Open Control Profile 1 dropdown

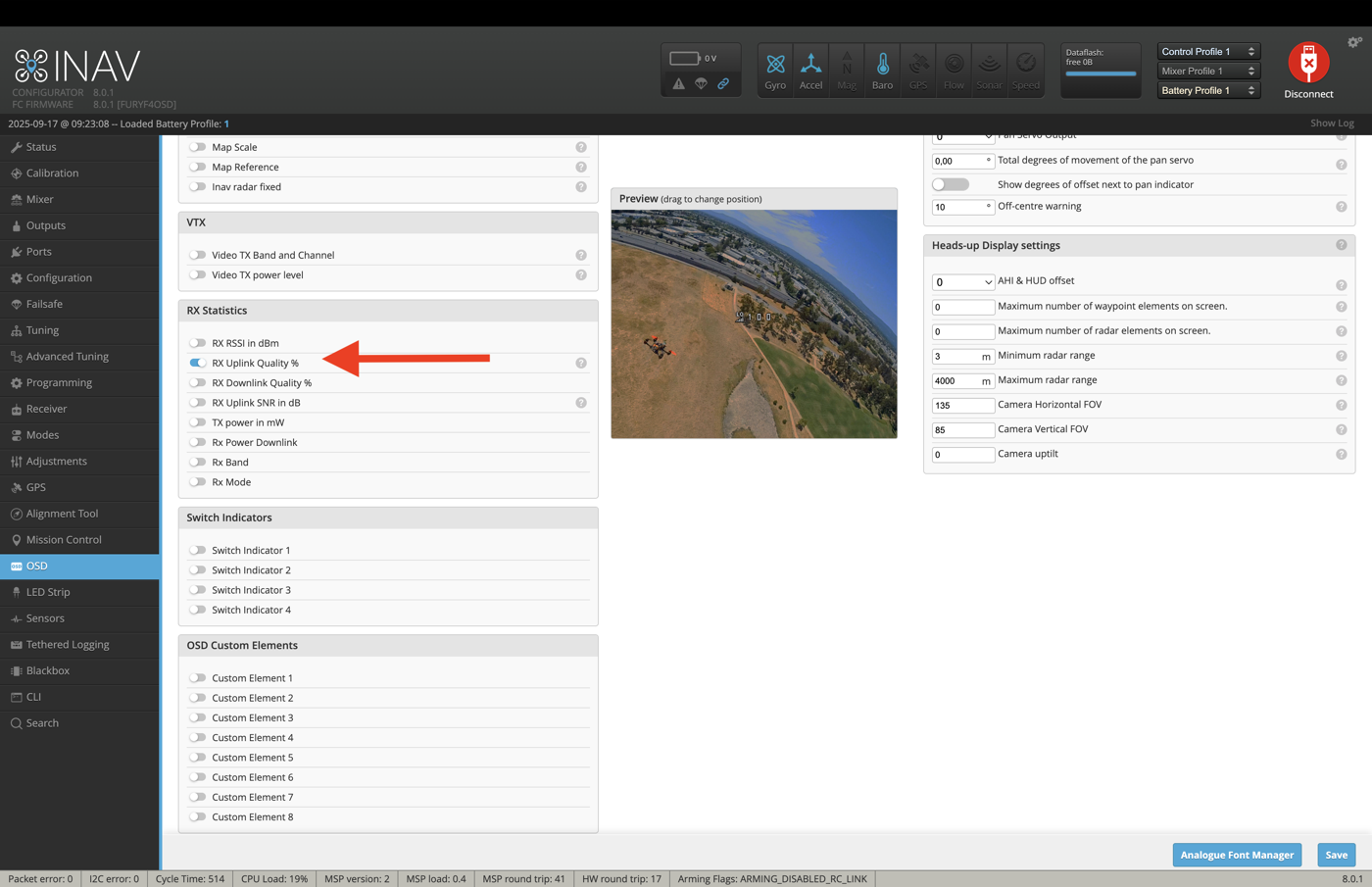point(1207,51)
